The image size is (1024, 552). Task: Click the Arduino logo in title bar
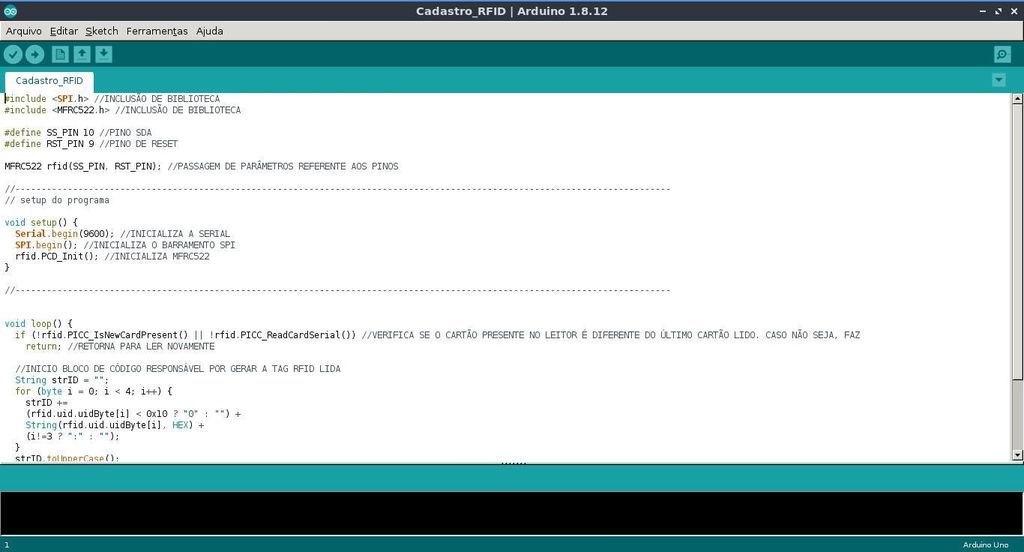coord(10,11)
